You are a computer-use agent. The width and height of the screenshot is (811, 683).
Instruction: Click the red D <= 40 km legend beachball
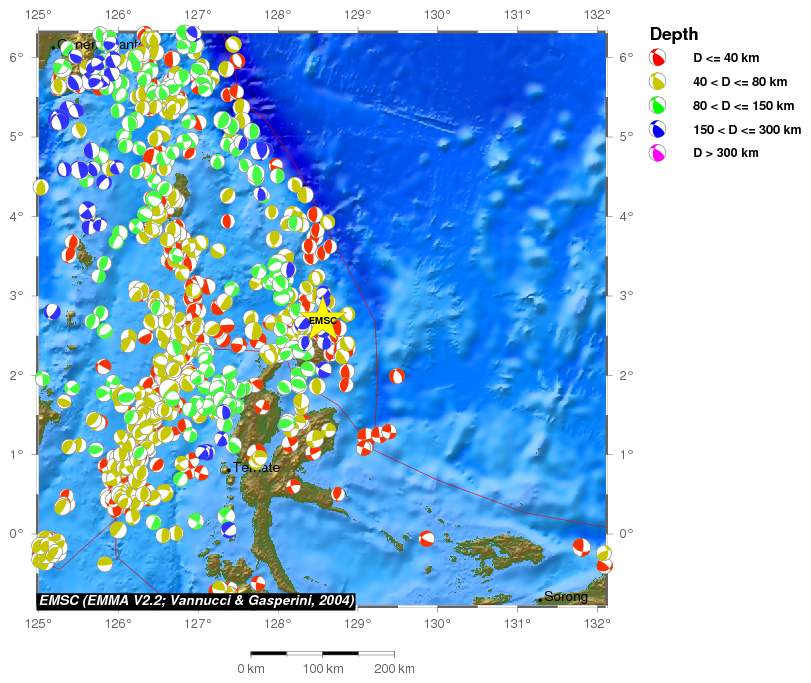659,57
